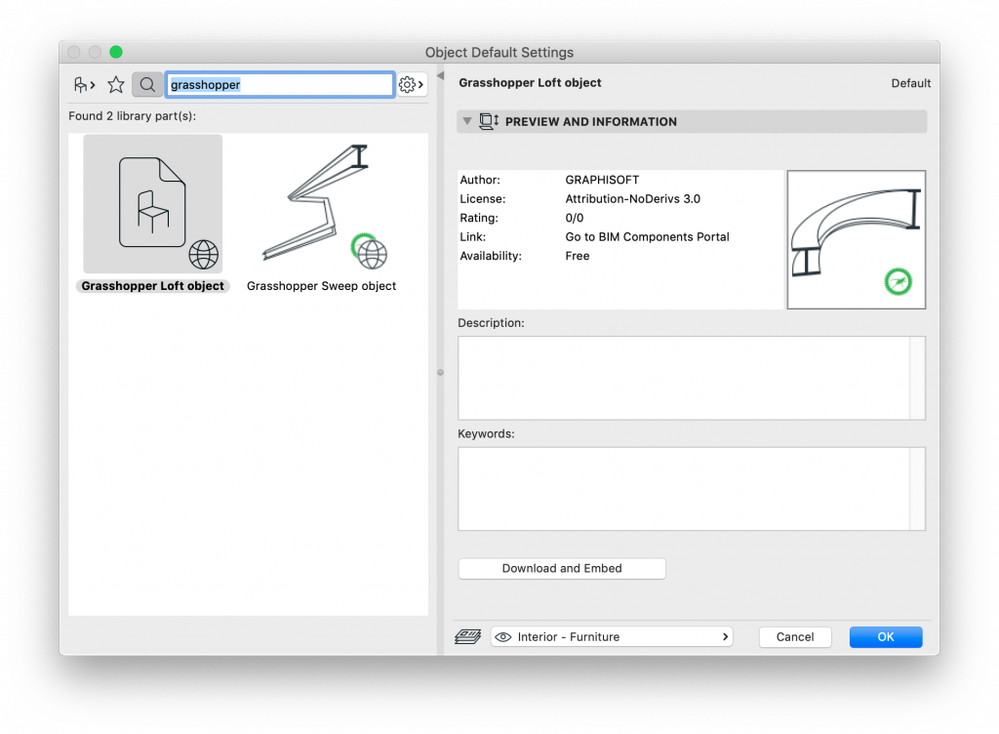This screenshot has width=999, height=734.
Task: Click the layer icon beside layer dropdown
Action: coord(468,637)
